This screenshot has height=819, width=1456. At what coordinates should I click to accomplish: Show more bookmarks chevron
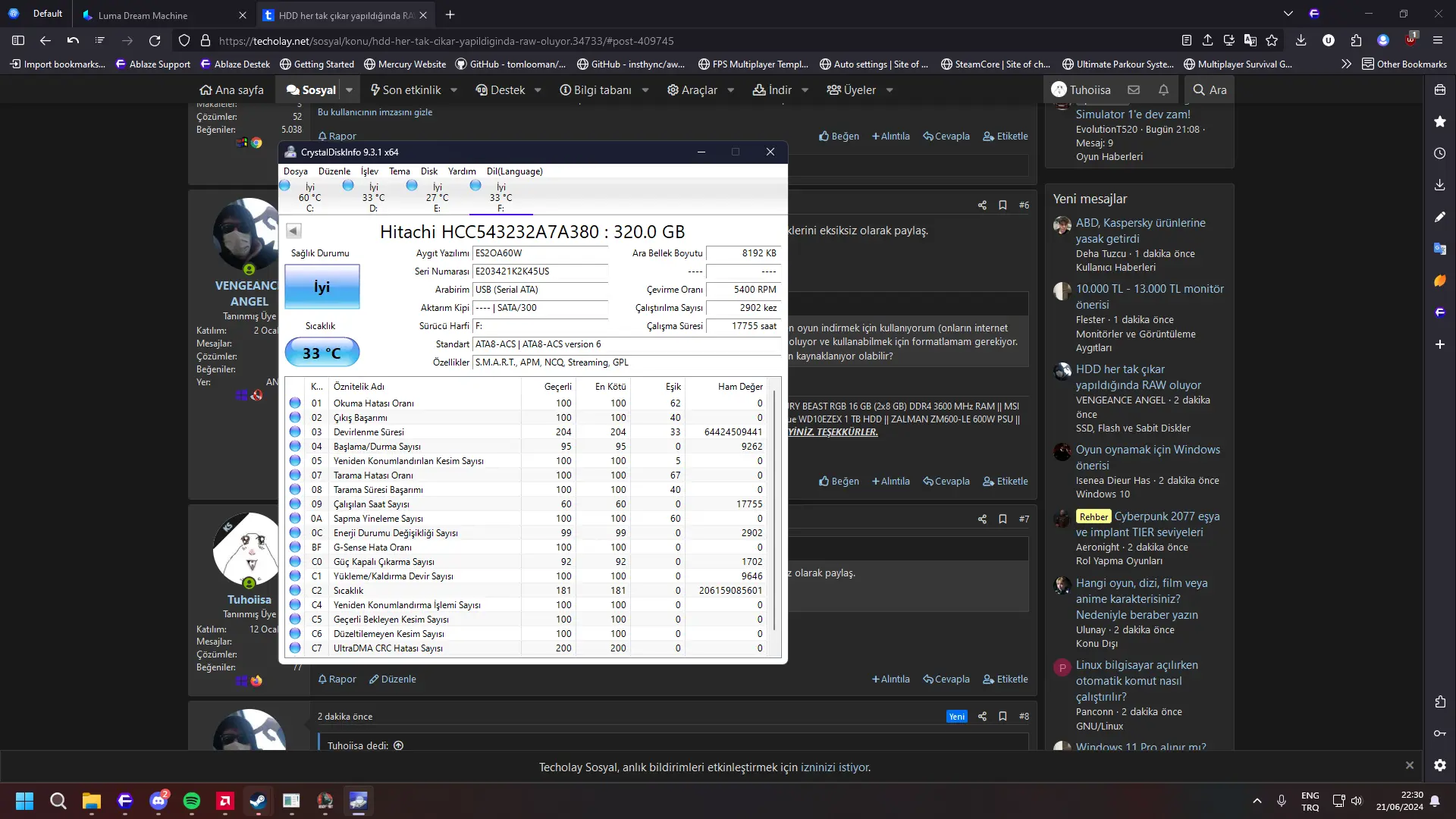tap(1346, 64)
